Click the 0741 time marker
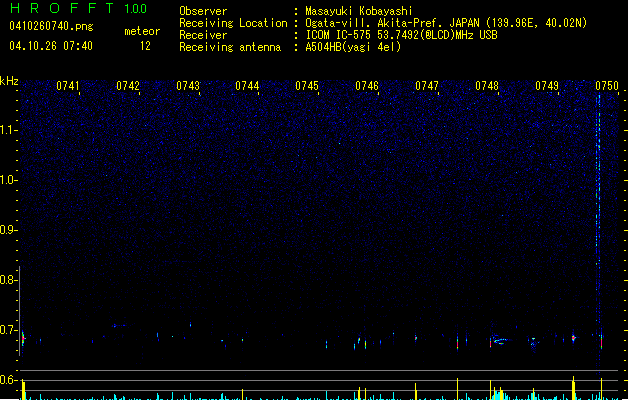Image resolution: width=629 pixels, height=400 pixels. pos(68,86)
